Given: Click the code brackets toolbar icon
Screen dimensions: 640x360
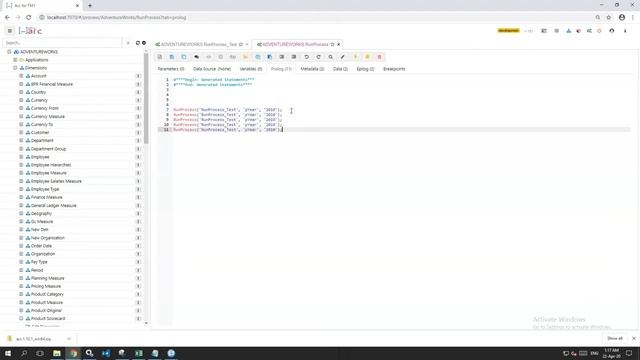Looking at the screenshot, I should 209,57.
